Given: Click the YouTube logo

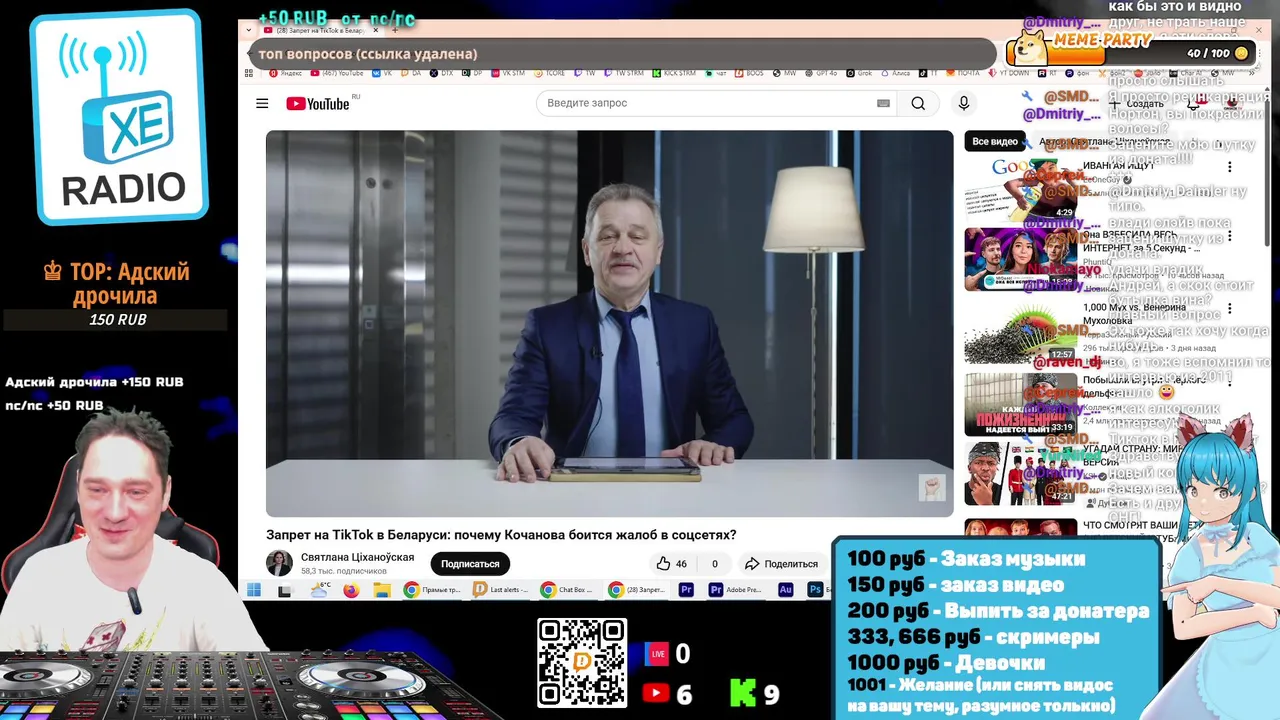Looking at the screenshot, I should (318, 104).
